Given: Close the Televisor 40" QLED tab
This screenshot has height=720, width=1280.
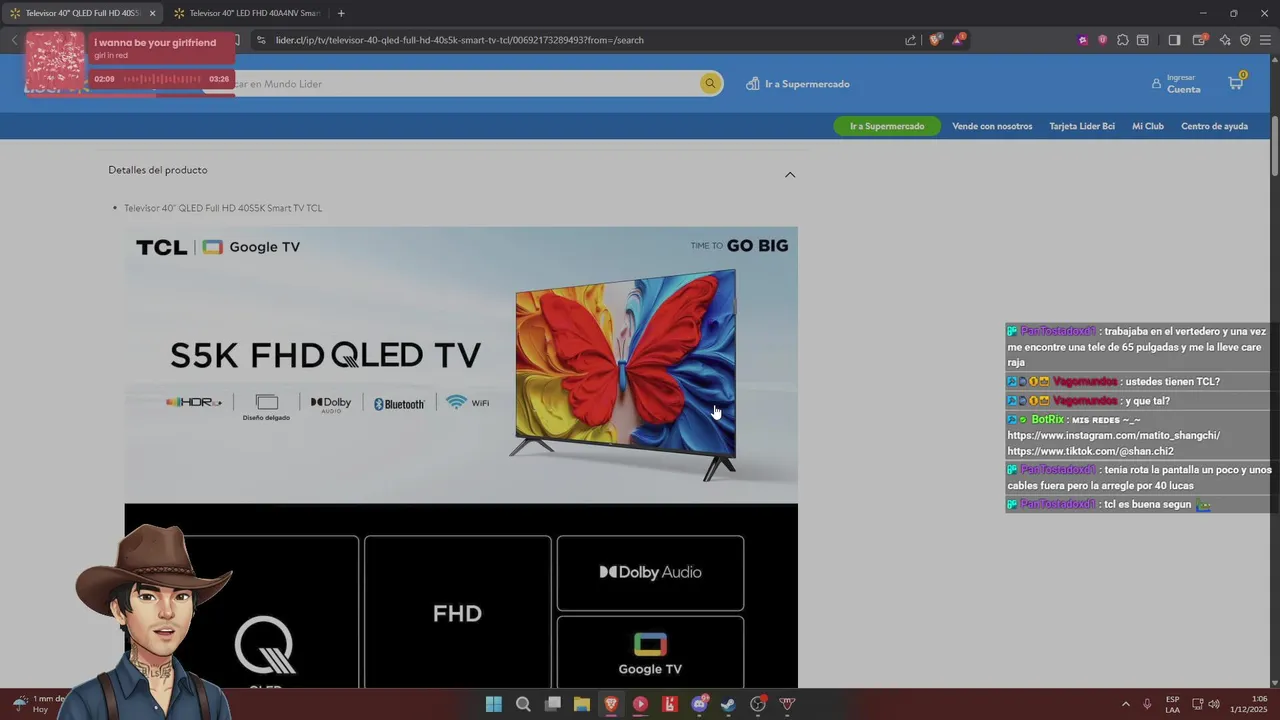Looking at the screenshot, I should click(x=153, y=13).
